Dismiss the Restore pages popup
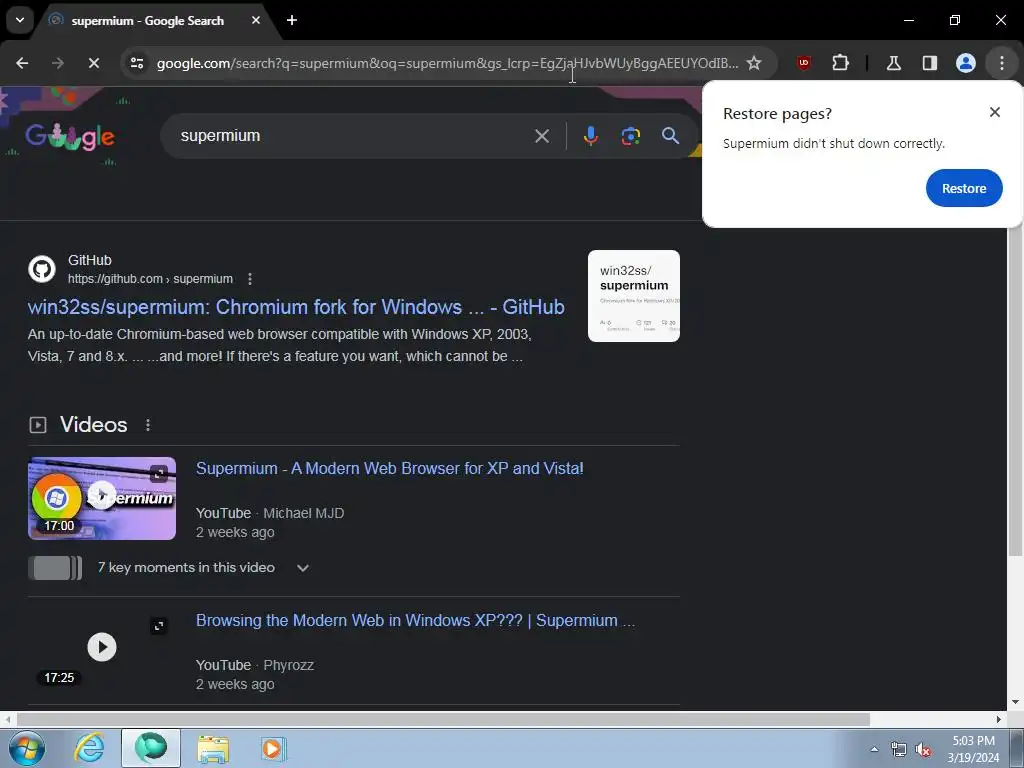Screen dimensions: 1024x768 tap(995, 112)
